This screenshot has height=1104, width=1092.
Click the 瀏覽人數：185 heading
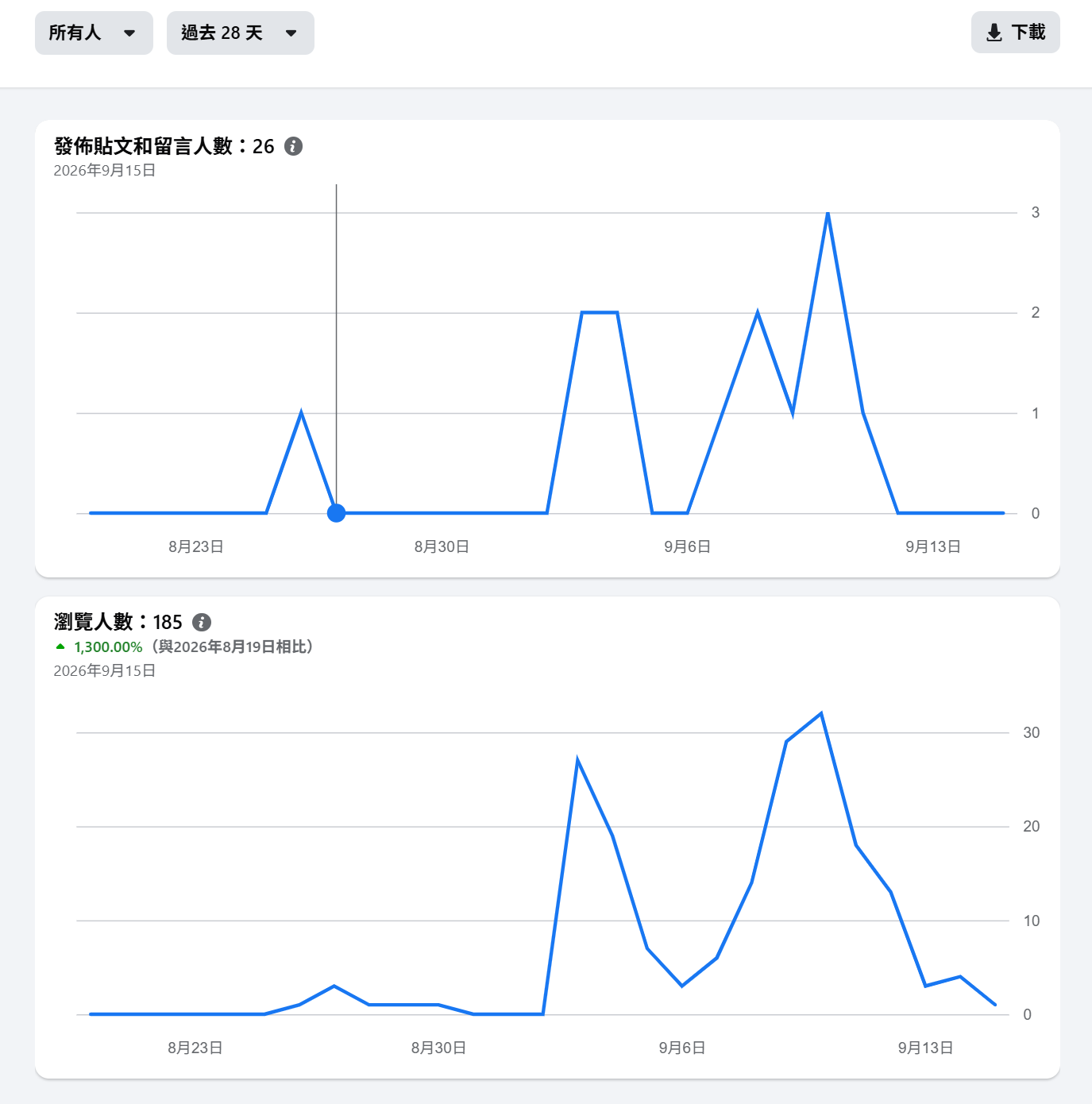[118, 622]
